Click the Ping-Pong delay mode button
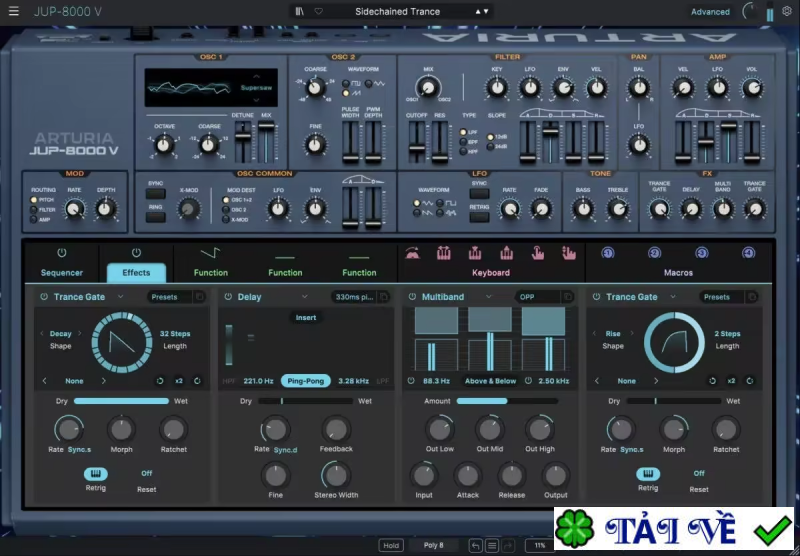 pos(306,381)
